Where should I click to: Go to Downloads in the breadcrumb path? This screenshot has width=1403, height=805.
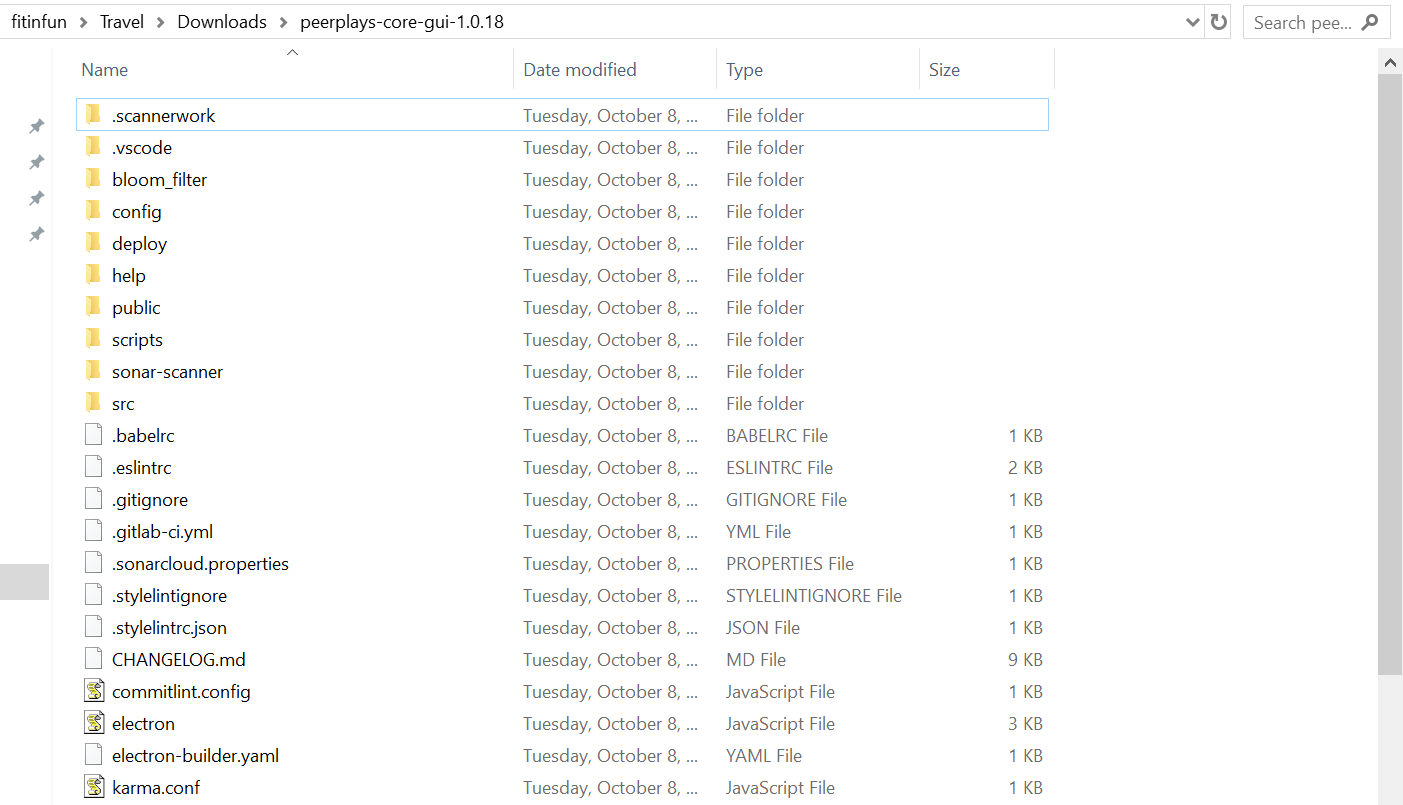222,22
